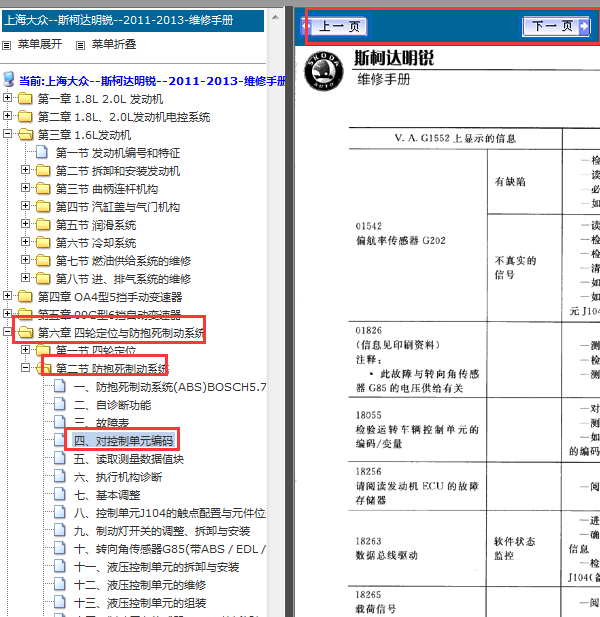Expand 第四章 OA4型5挡手动变速器 node
The height and width of the screenshot is (617, 600).
[7, 295]
